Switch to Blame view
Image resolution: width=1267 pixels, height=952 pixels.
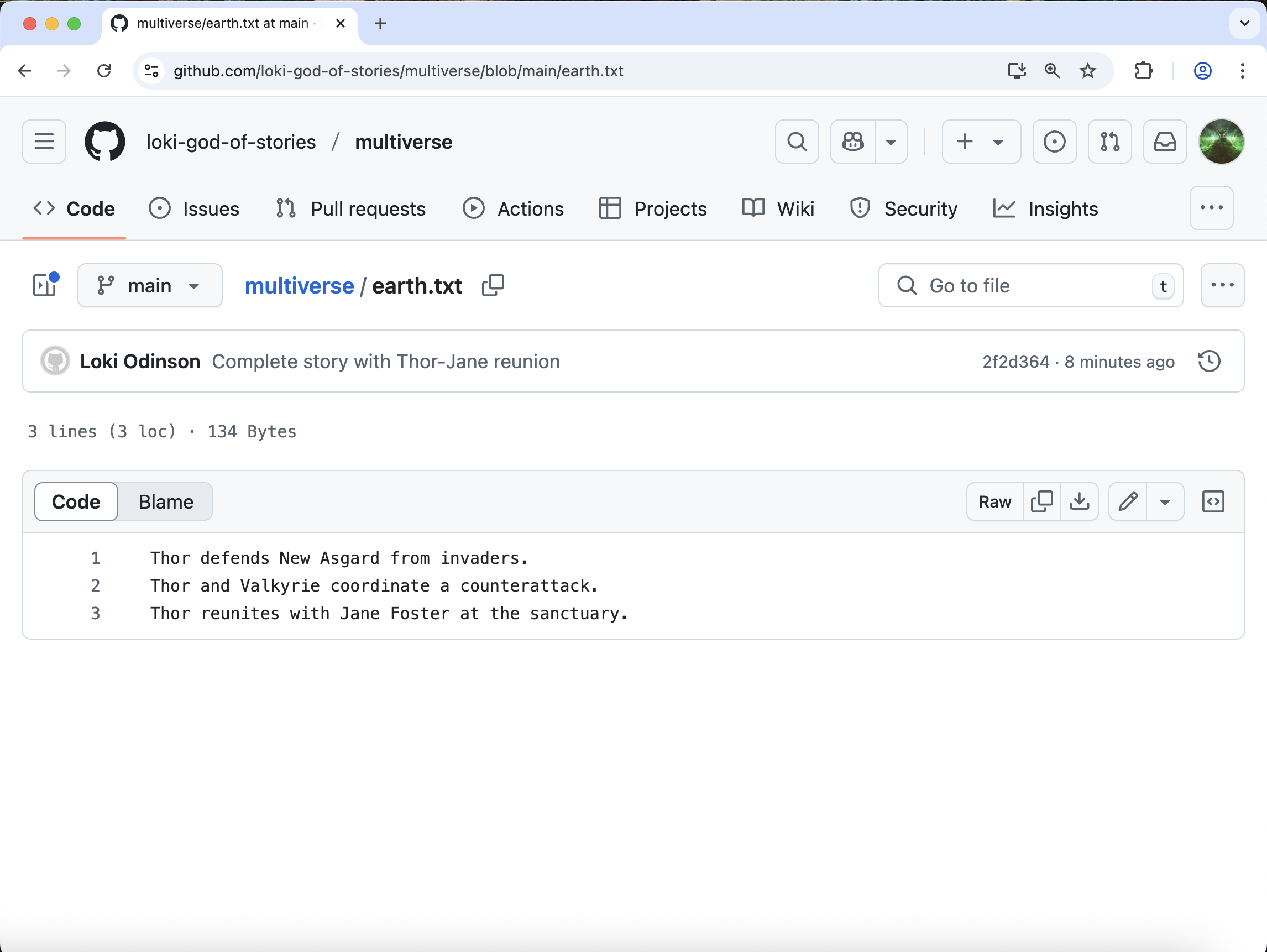pos(165,502)
